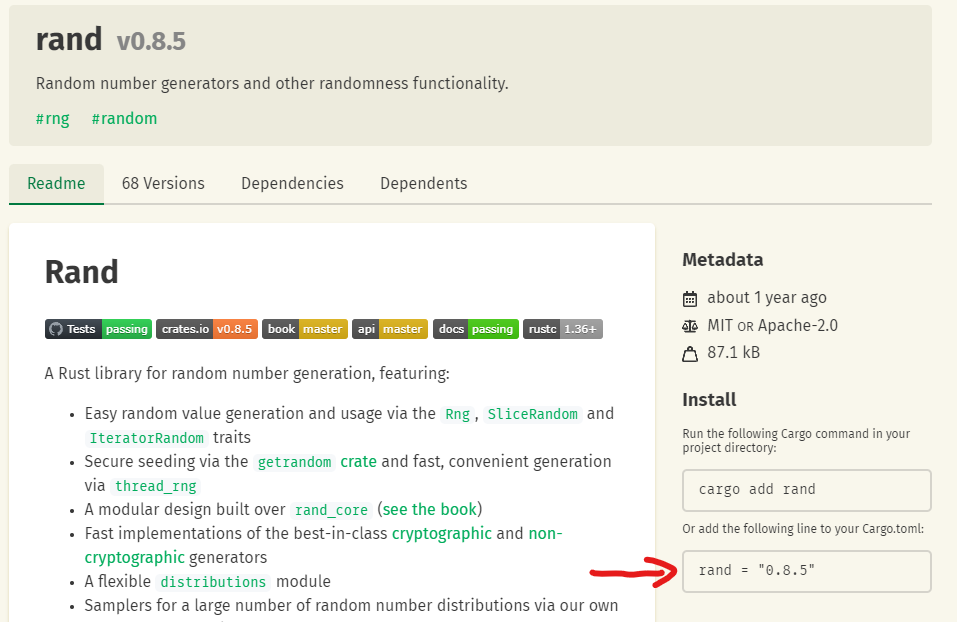Viewport: 957px width, 622px height.
Task: Select the "cargo add rand" command box
Action: tap(806, 490)
